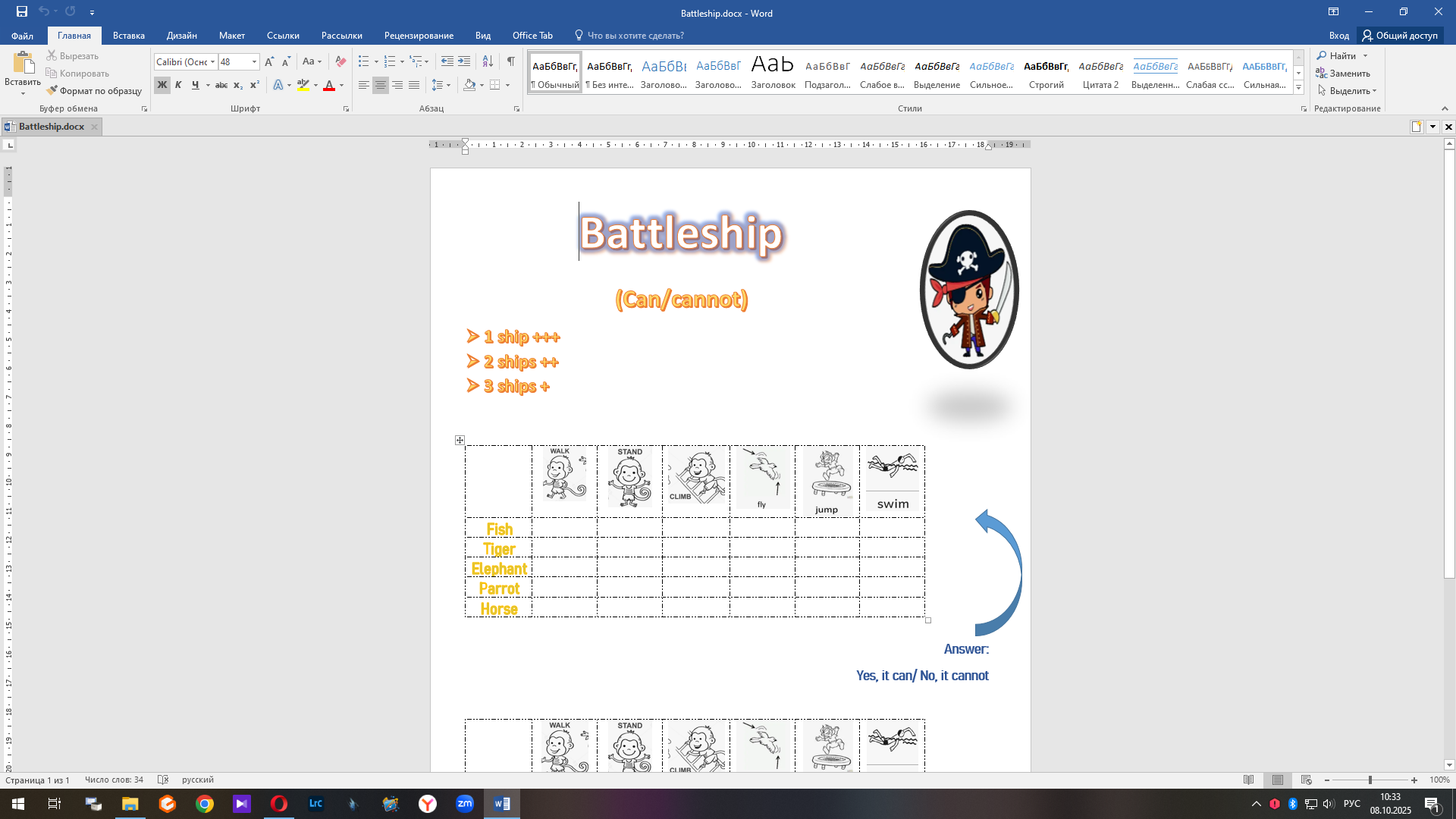This screenshot has height=819, width=1456.
Task: Toggle Italic formatting (К)
Action: [178, 86]
